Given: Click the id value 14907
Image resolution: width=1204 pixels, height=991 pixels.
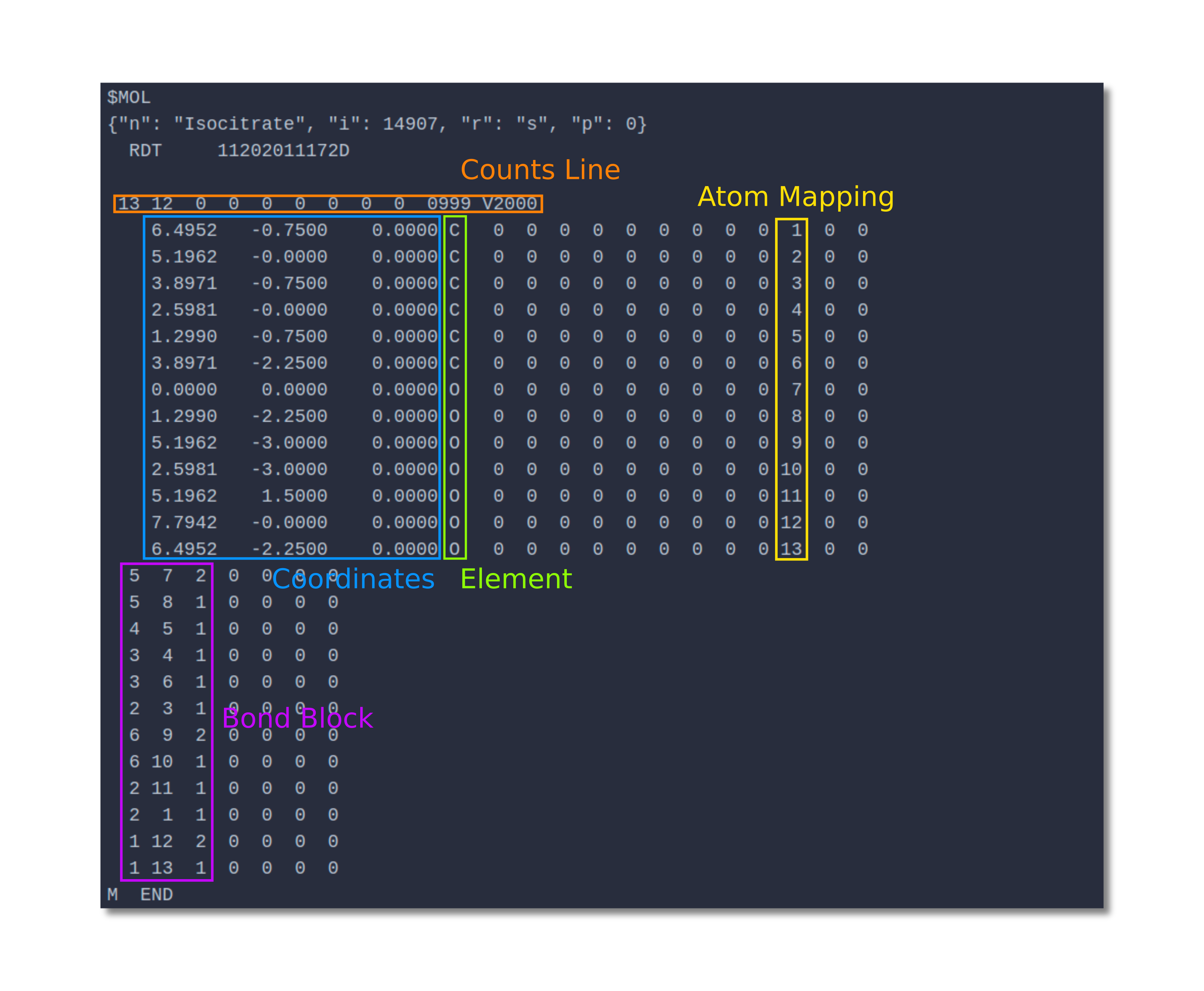Looking at the screenshot, I should pyautogui.click(x=410, y=124).
